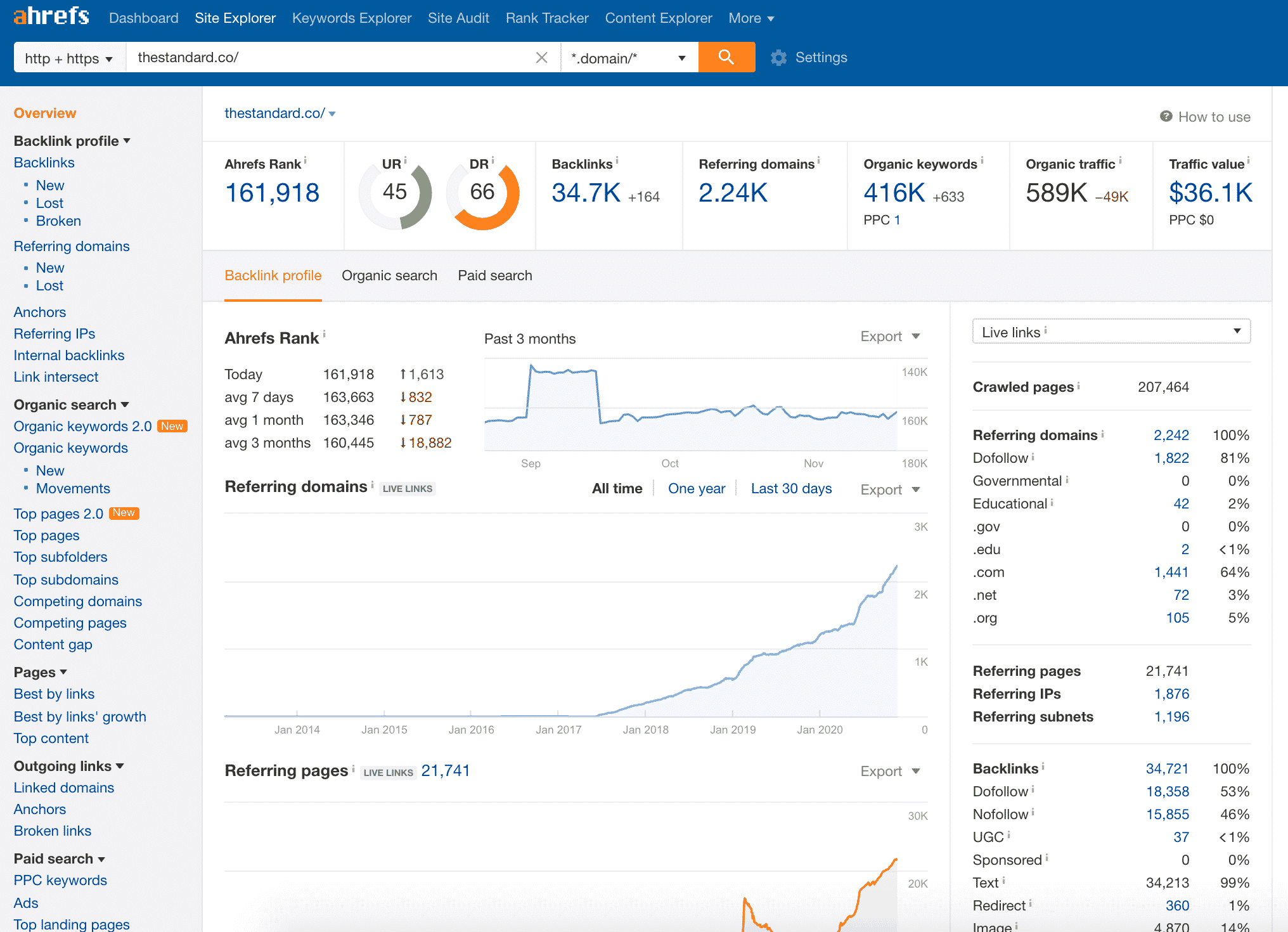This screenshot has width=1288, height=932.
Task: Open the Link intersect report
Action: pyautogui.click(x=56, y=377)
